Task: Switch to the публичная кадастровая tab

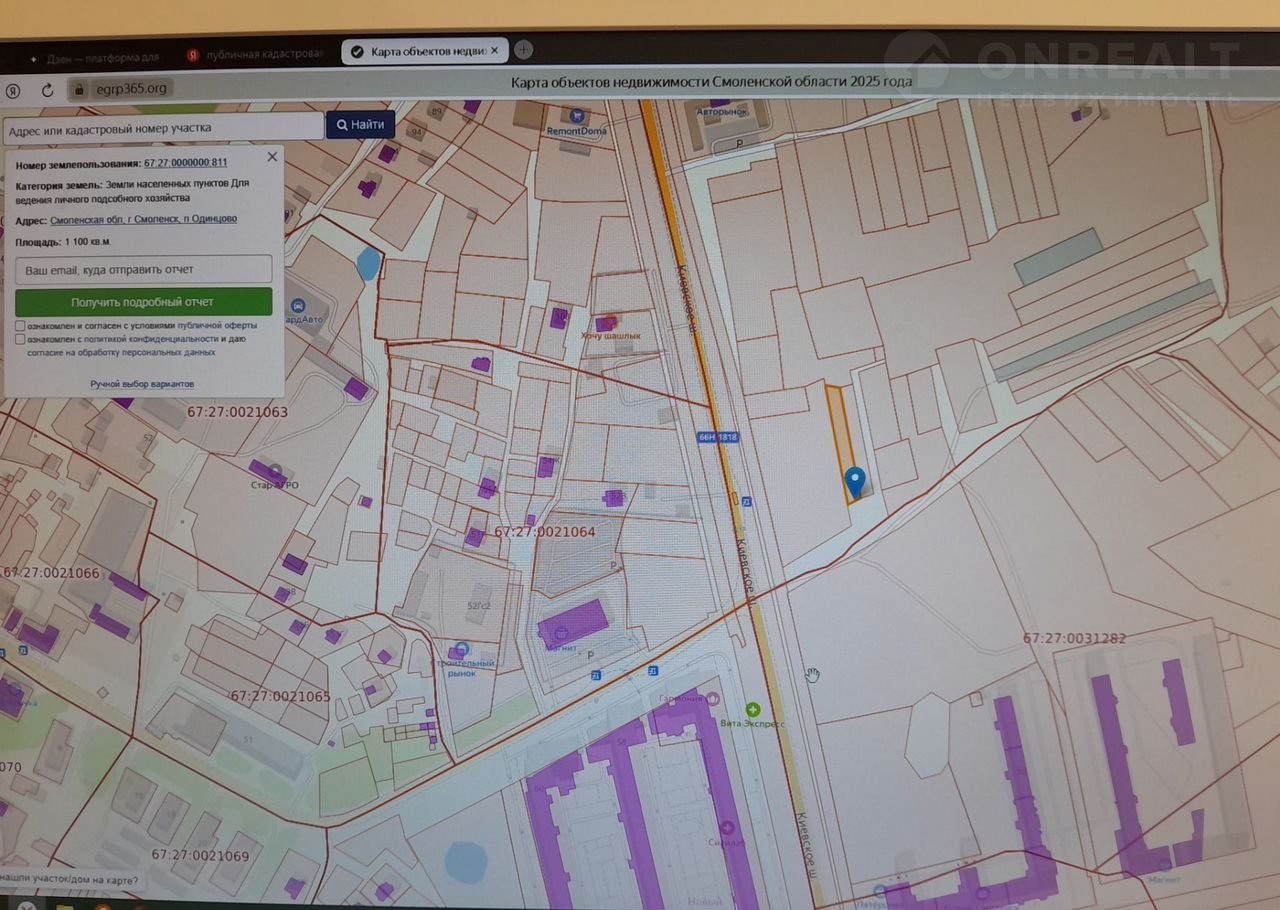Action: pyautogui.click(x=260, y=55)
